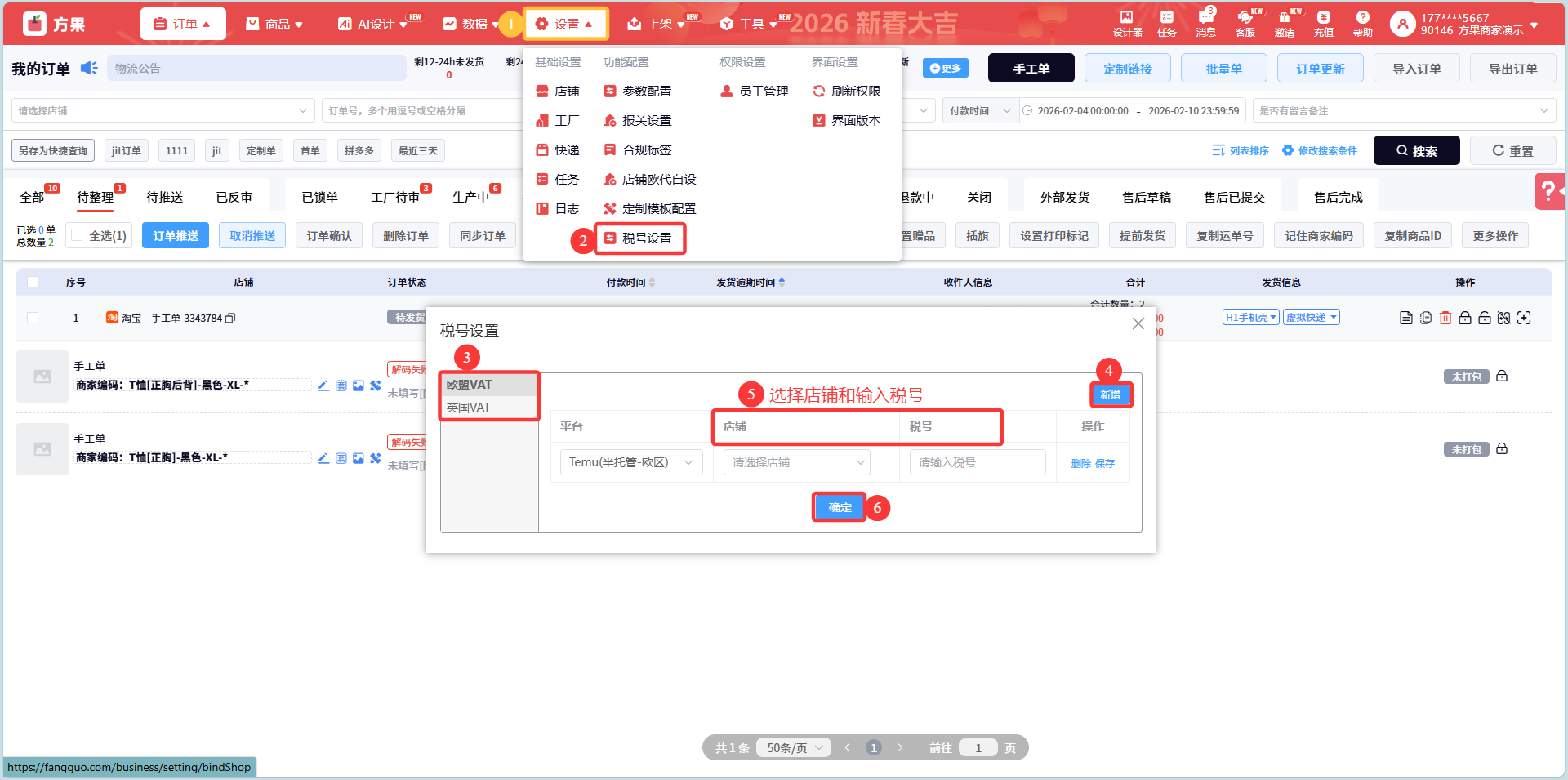Click the 确定 confirm button
This screenshot has height=780, width=1568.
[840, 508]
